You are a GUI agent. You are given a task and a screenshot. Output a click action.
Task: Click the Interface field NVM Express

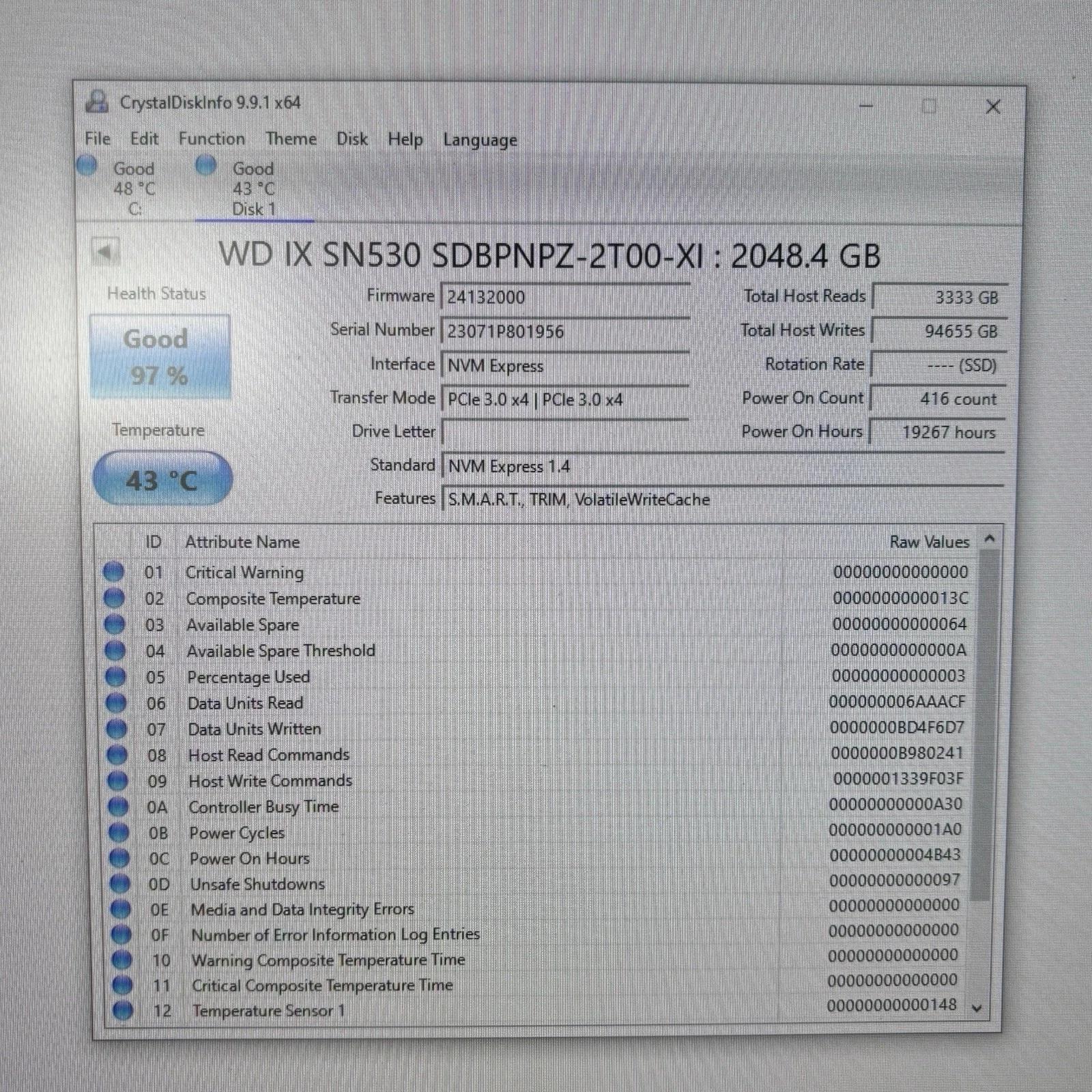566,365
